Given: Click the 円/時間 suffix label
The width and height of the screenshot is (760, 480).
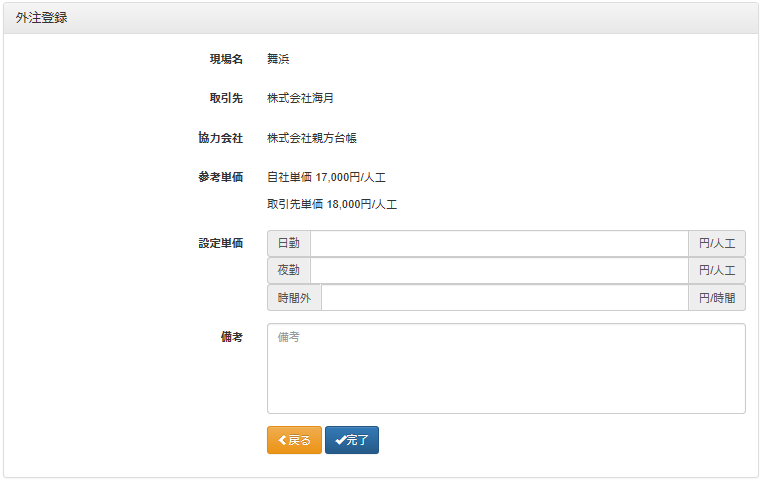Looking at the screenshot, I should pos(717,298).
